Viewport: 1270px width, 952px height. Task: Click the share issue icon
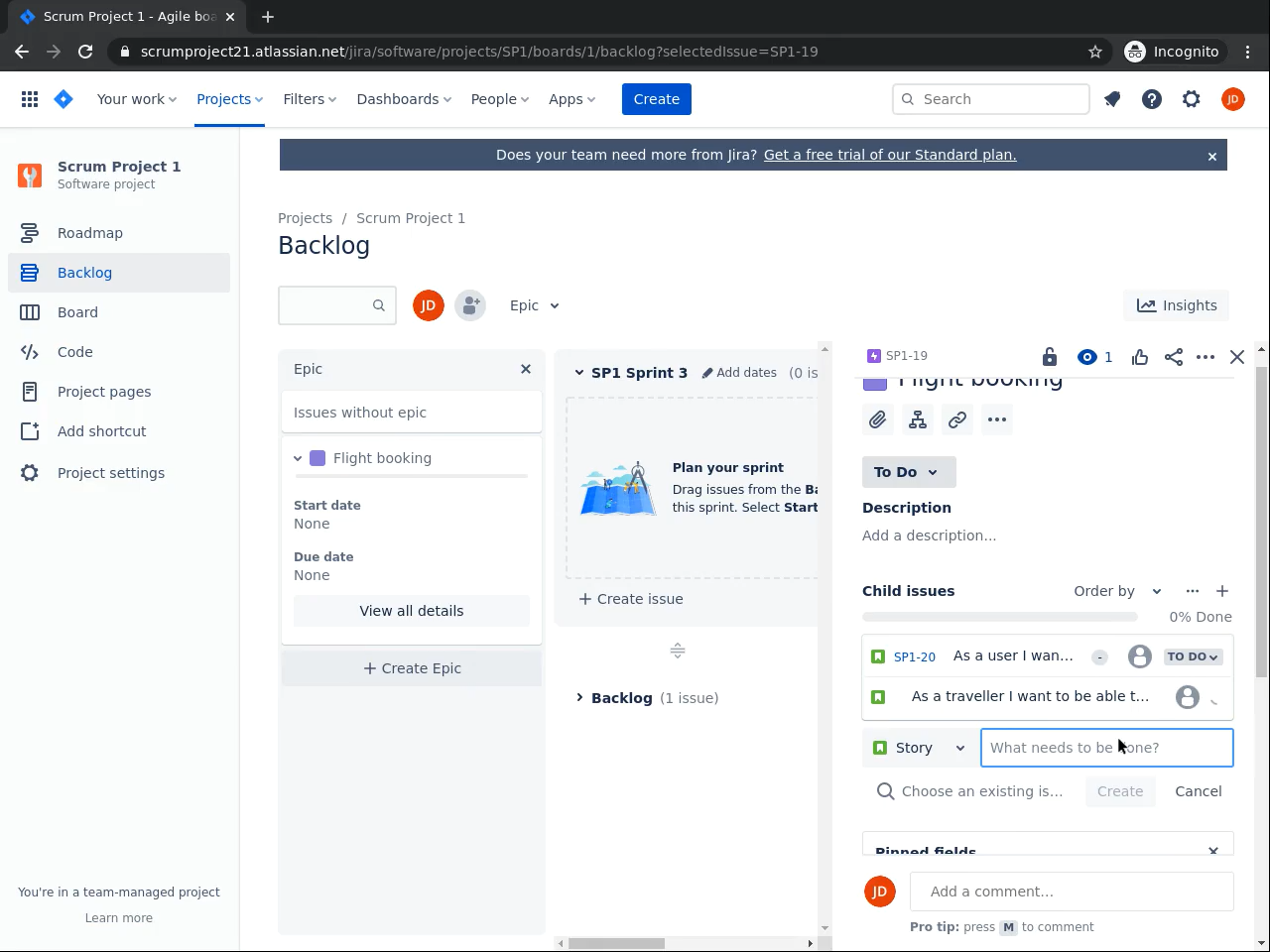tap(1174, 357)
